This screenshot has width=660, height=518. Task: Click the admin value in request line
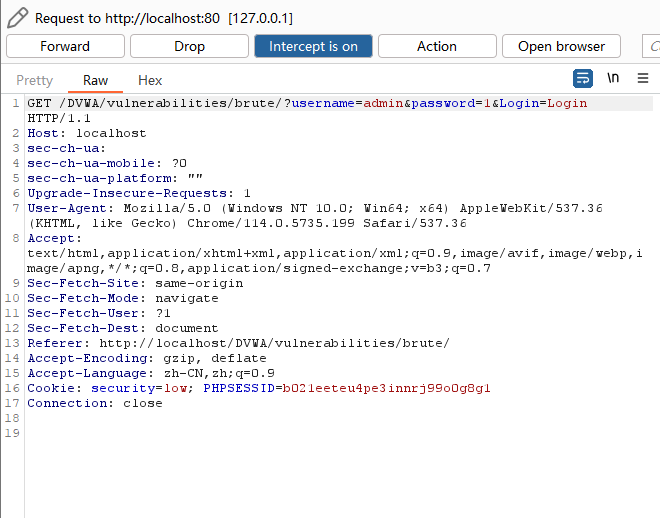[x=383, y=103]
